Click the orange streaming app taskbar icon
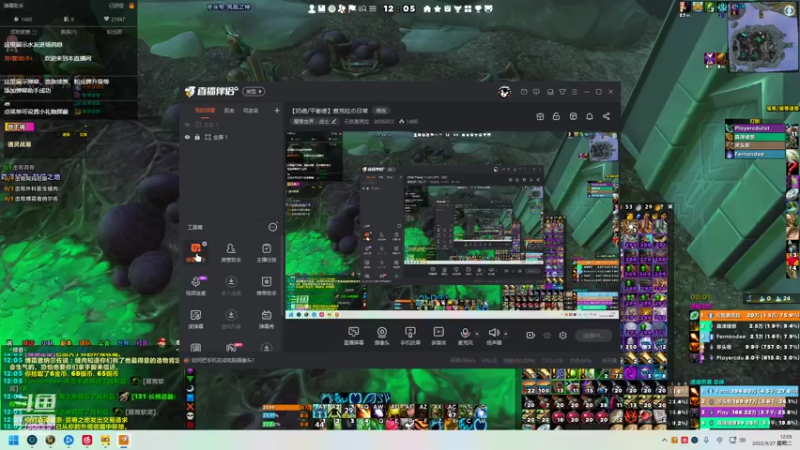The width and height of the screenshot is (800, 450). point(124,440)
